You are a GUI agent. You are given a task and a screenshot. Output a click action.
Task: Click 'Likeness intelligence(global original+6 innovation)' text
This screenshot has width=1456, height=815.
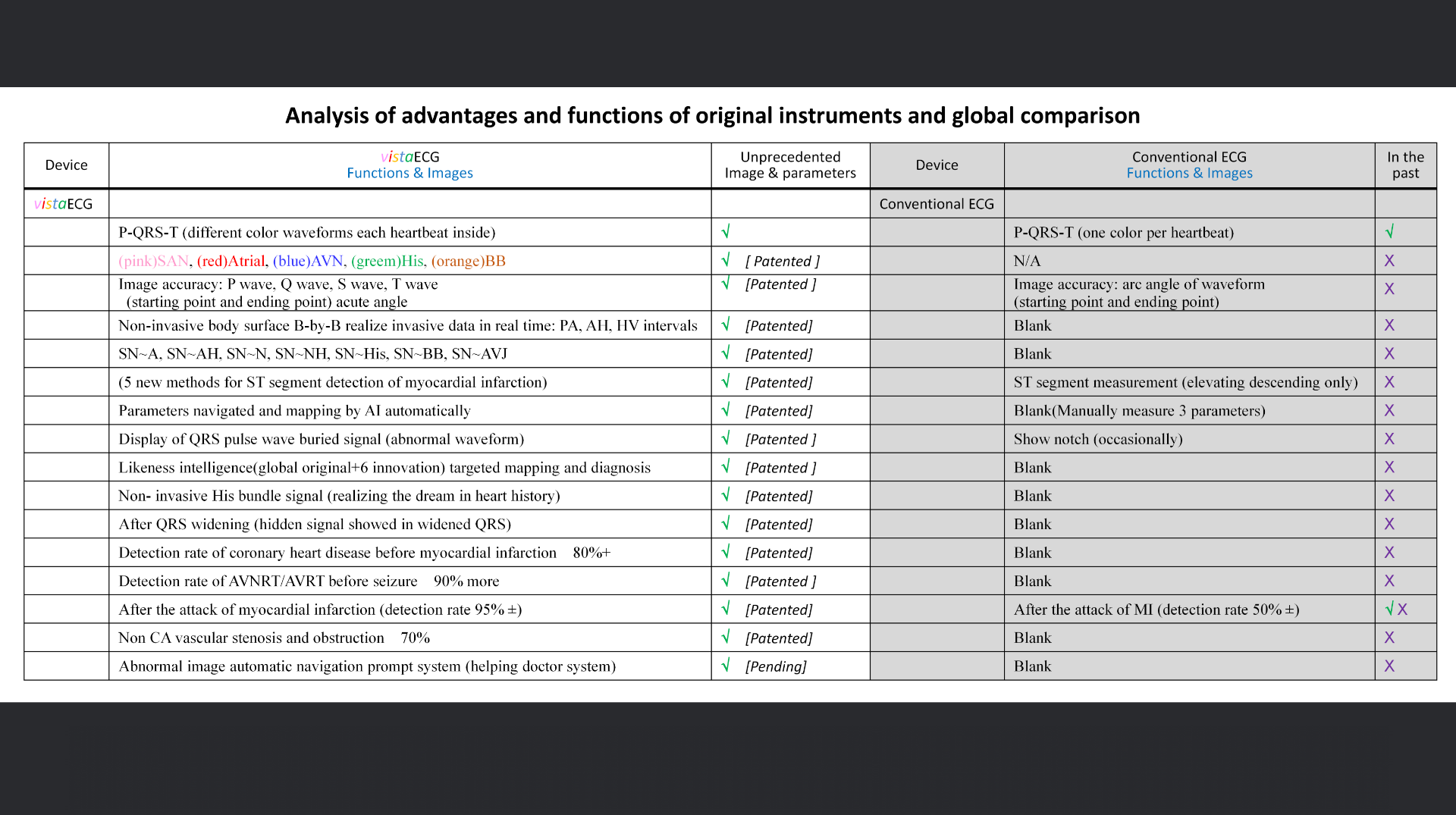[x=384, y=468]
